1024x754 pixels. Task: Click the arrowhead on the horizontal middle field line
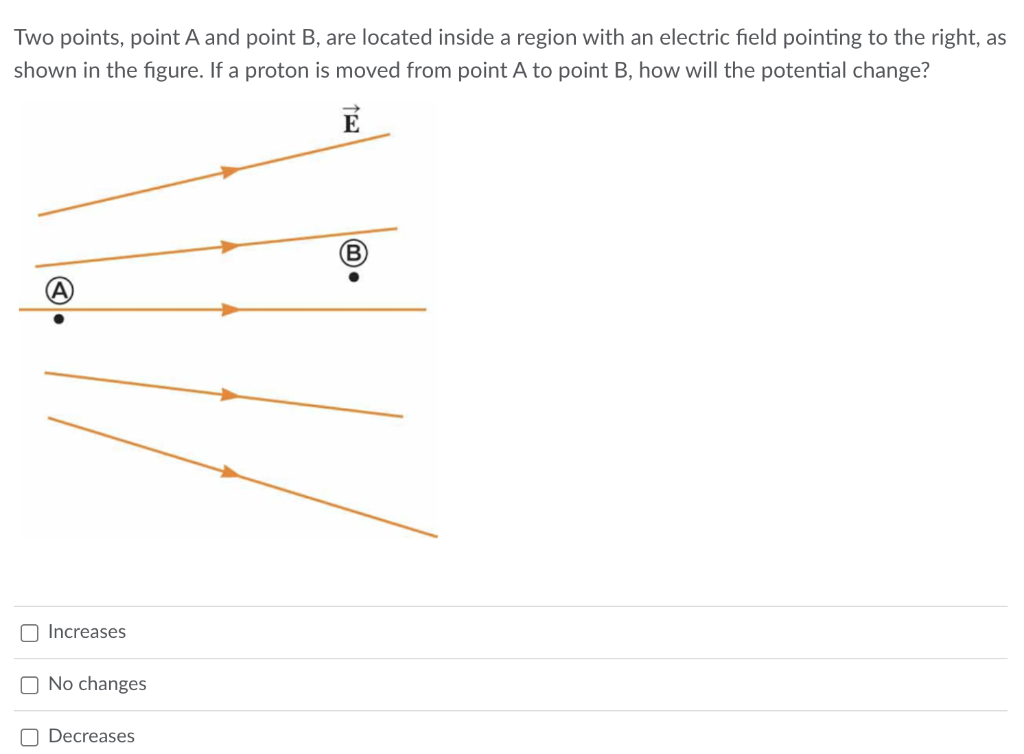(x=228, y=308)
